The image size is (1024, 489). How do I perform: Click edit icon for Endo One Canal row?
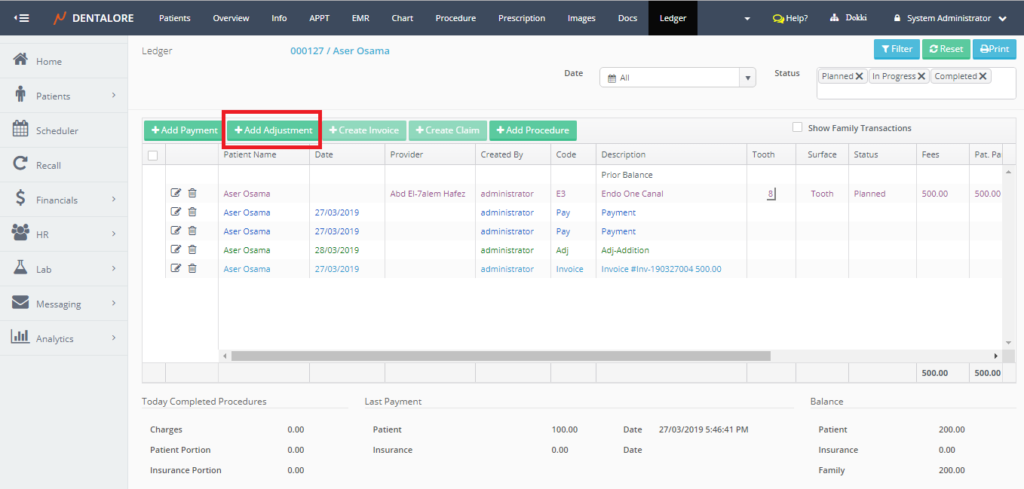click(176, 194)
